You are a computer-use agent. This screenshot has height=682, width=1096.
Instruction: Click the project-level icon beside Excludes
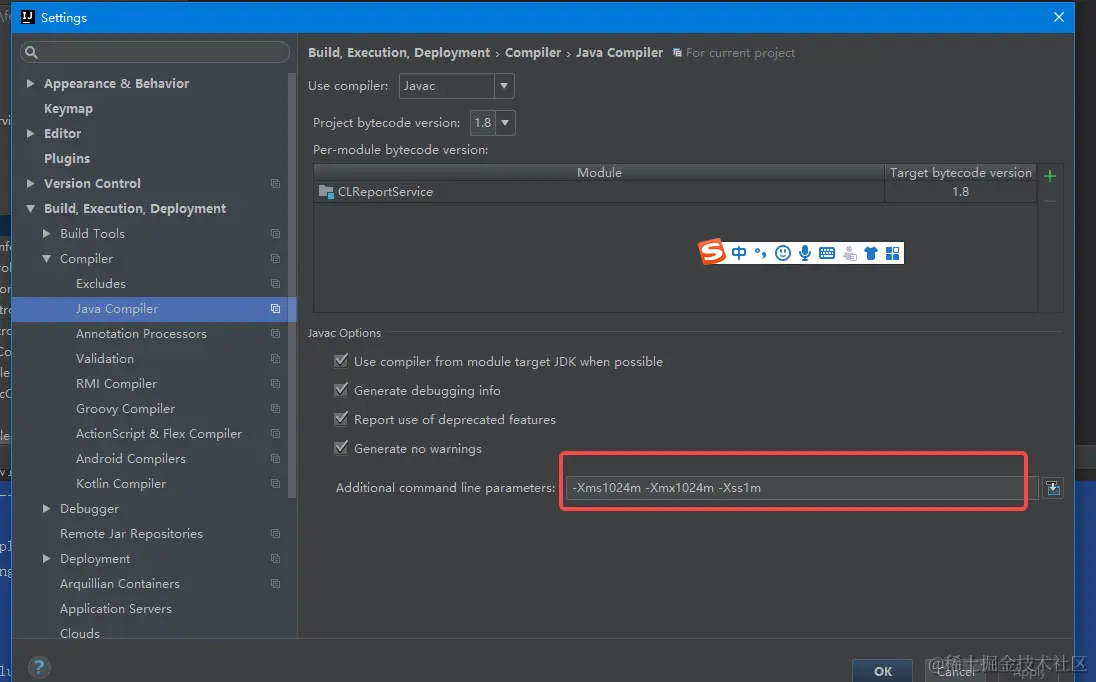275,284
